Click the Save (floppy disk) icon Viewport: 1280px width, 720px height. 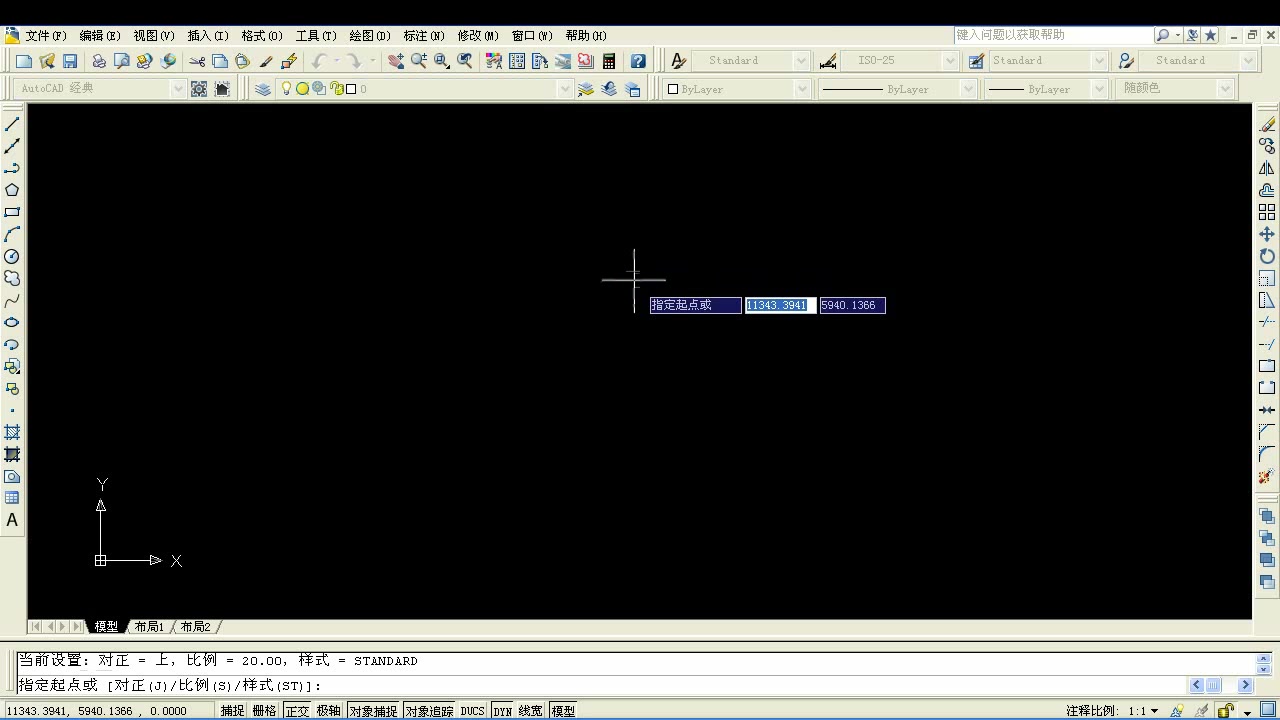click(x=70, y=61)
